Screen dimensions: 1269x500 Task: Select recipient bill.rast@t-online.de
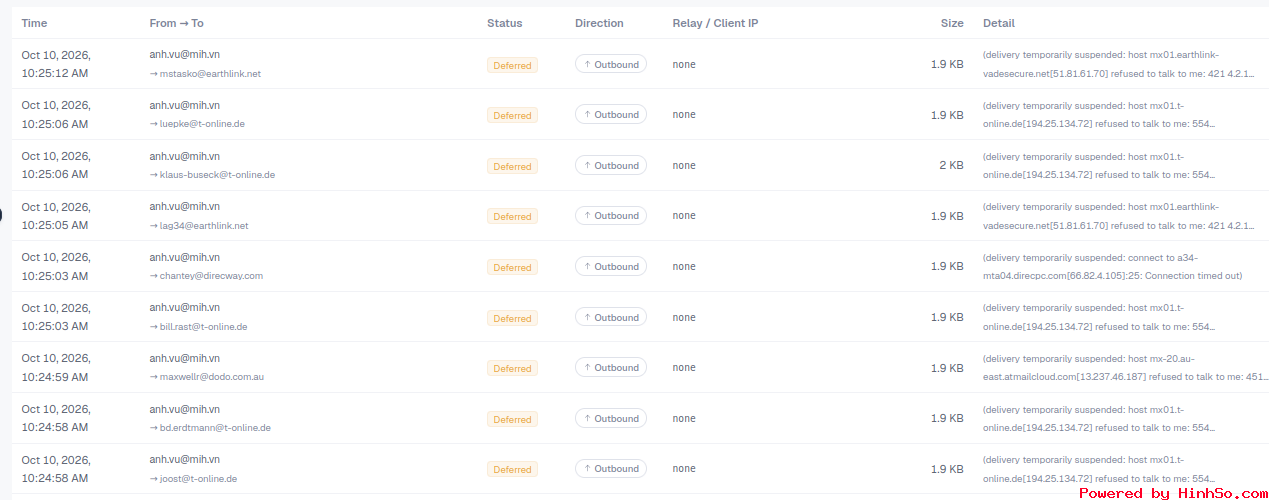click(203, 327)
